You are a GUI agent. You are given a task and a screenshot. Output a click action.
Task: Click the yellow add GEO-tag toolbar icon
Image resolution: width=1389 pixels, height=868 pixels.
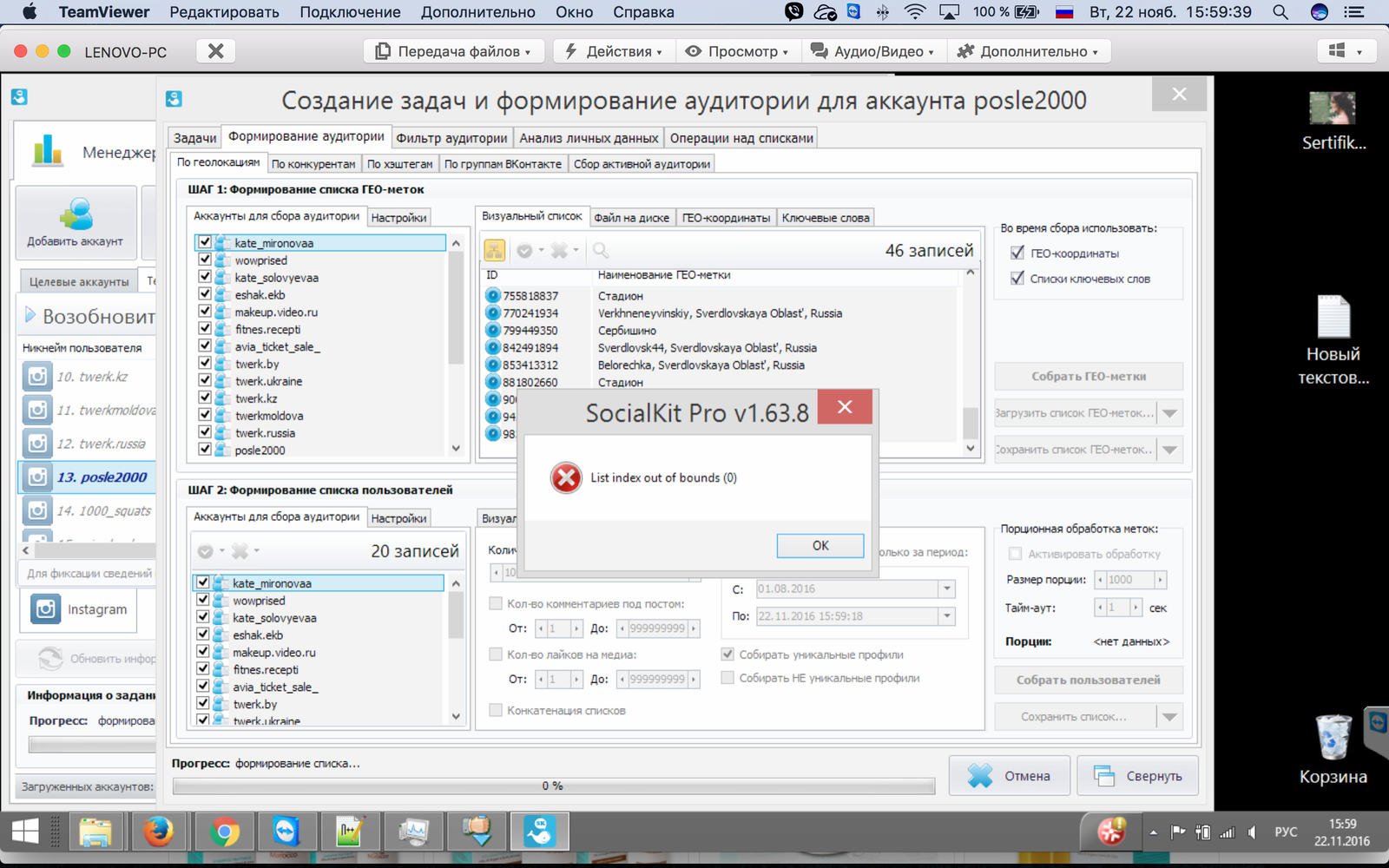tap(494, 251)
